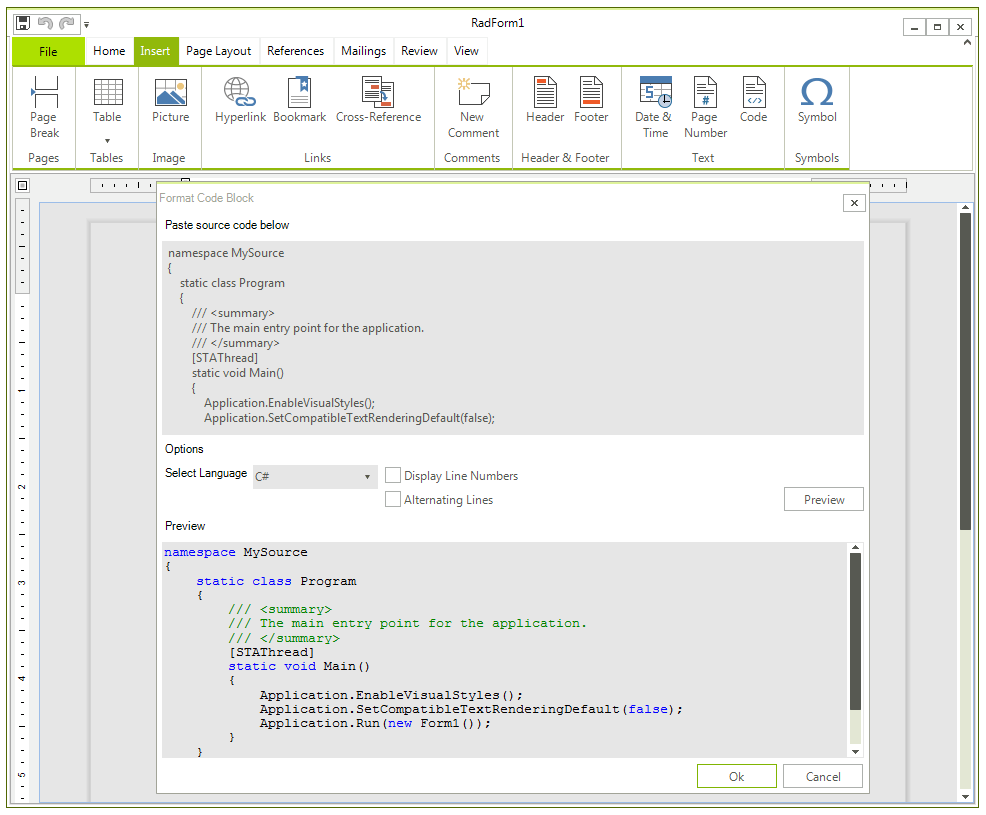The height and width of the screenshot is (815, 986).
Task: Confirm the code block with Ok
Action: (x=737, y=776)
